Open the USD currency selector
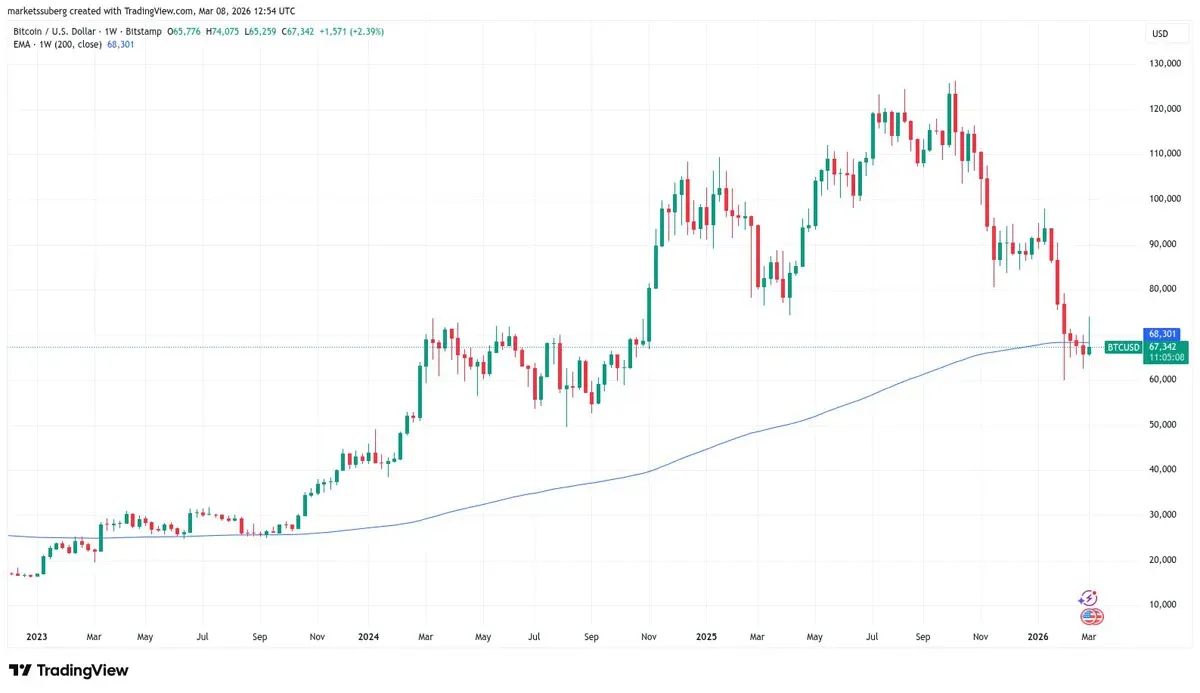This screenshot has width=1200, height=693. (x=1165, y=33)
